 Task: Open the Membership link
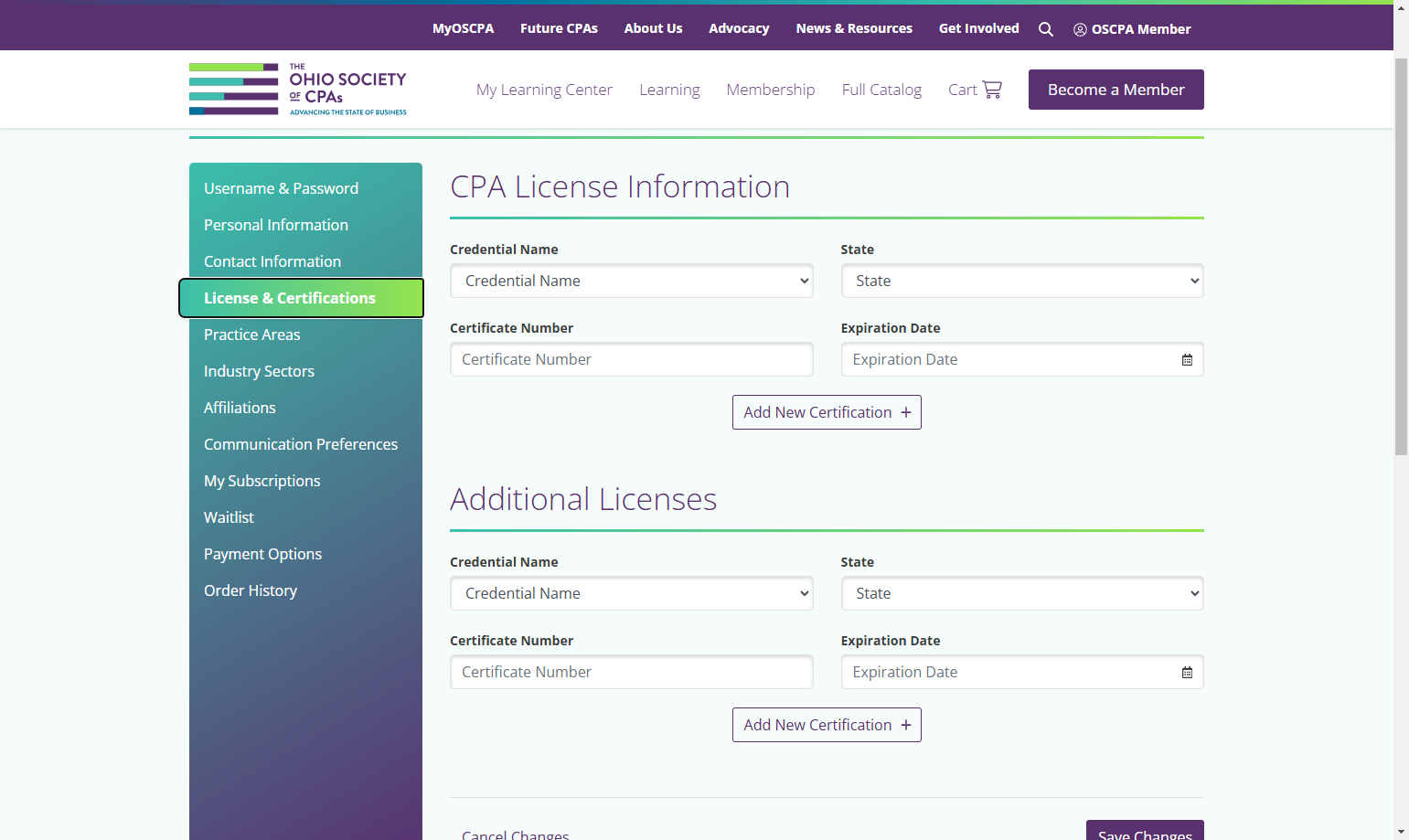point(771,90)
